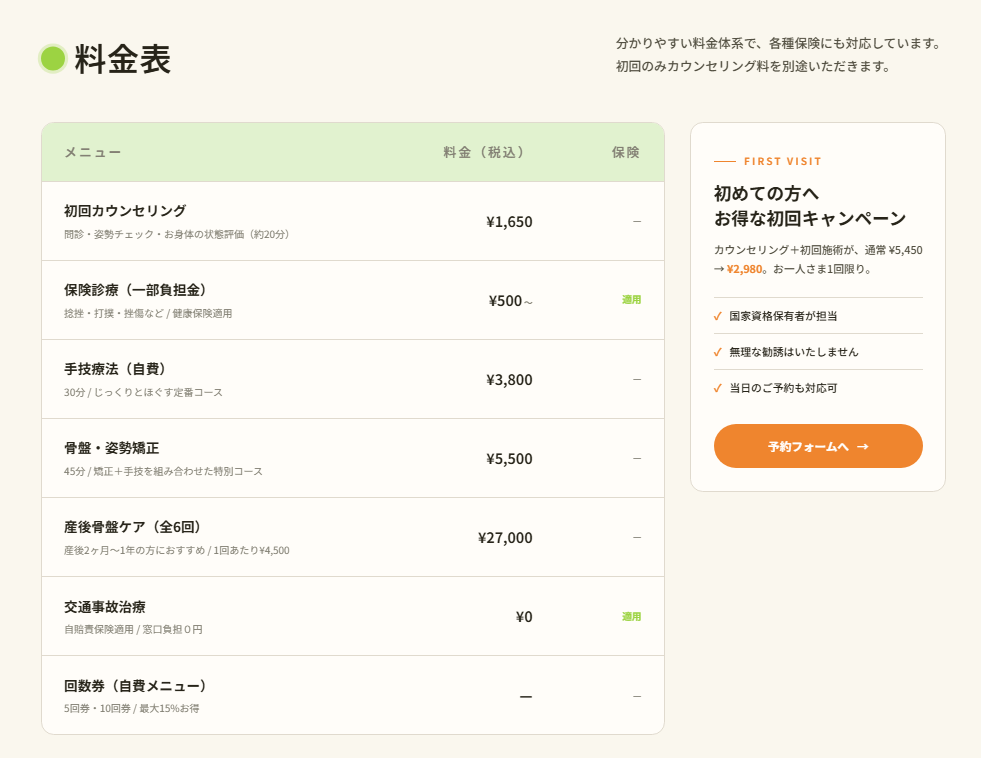
Task: Select the 産後骨盤ケア（全6回） row title
Action: click(x=132, y=527)
